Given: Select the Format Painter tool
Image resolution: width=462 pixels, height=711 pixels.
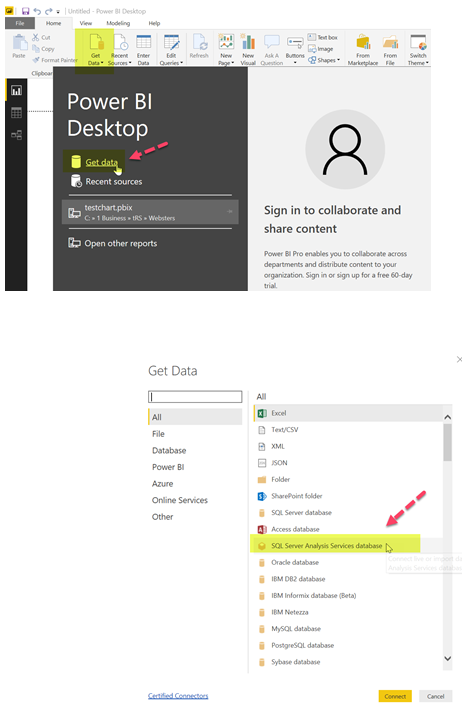Looking at the screenshot, I should (55, 60).
